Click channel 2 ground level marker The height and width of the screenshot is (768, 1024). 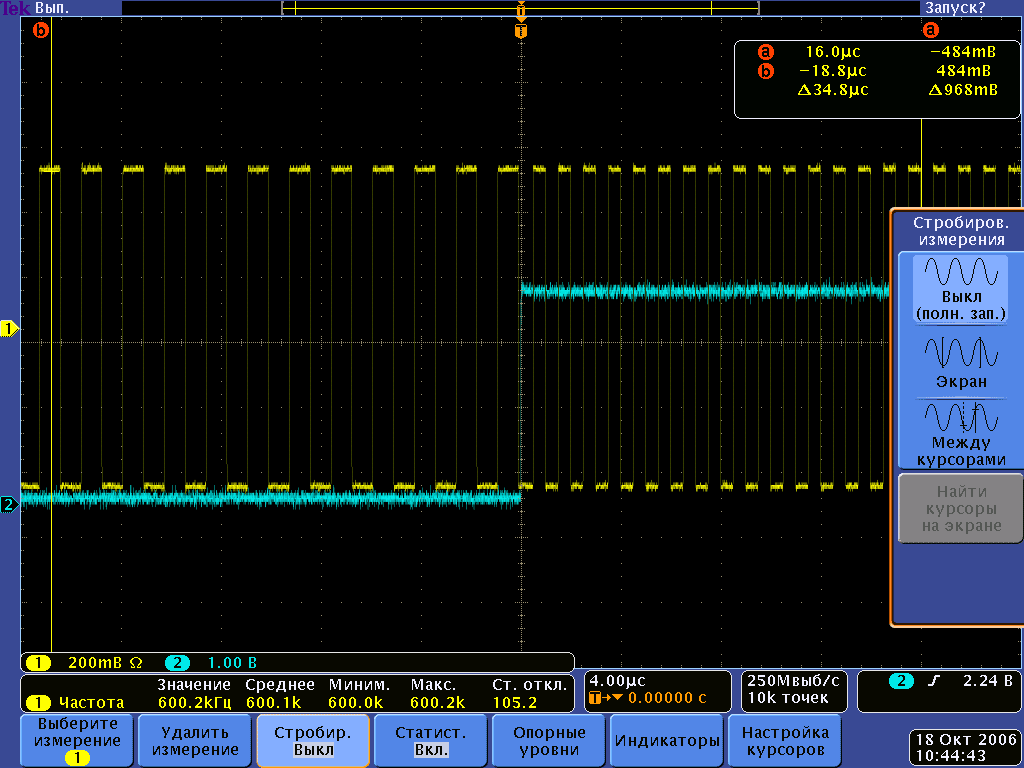pyautogui.click(x=10, y=505)
